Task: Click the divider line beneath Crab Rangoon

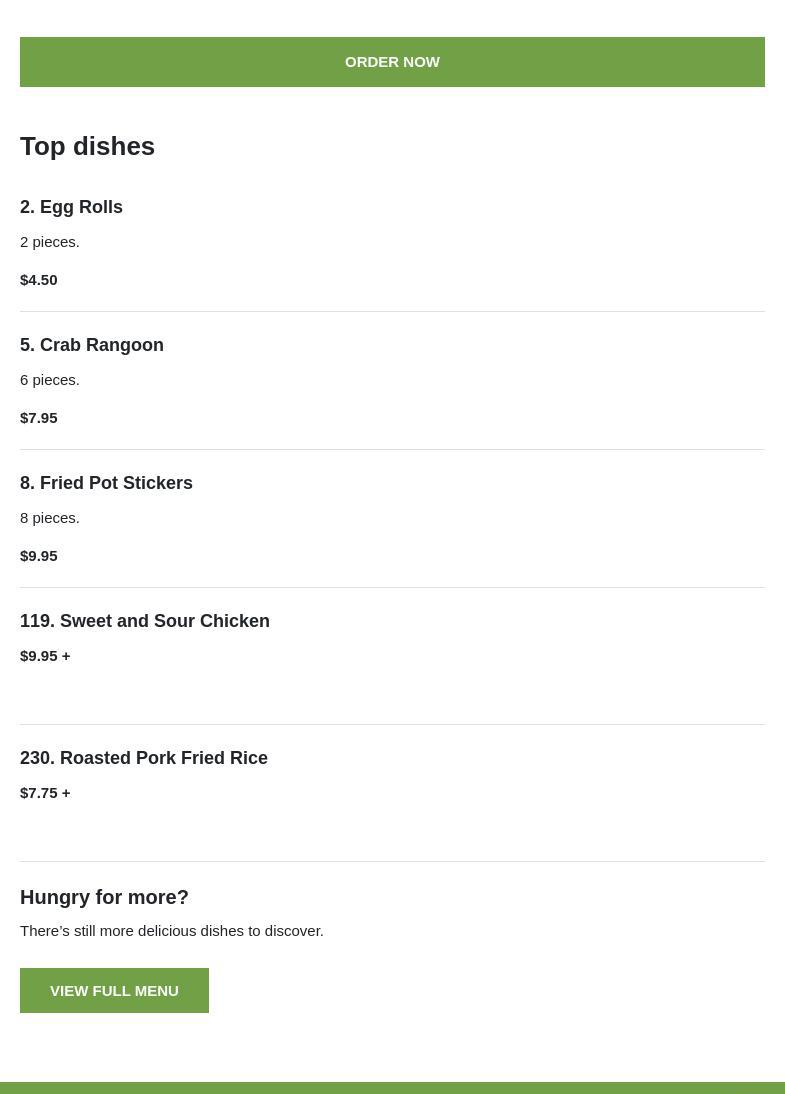Action: click(x=392, y=450)
